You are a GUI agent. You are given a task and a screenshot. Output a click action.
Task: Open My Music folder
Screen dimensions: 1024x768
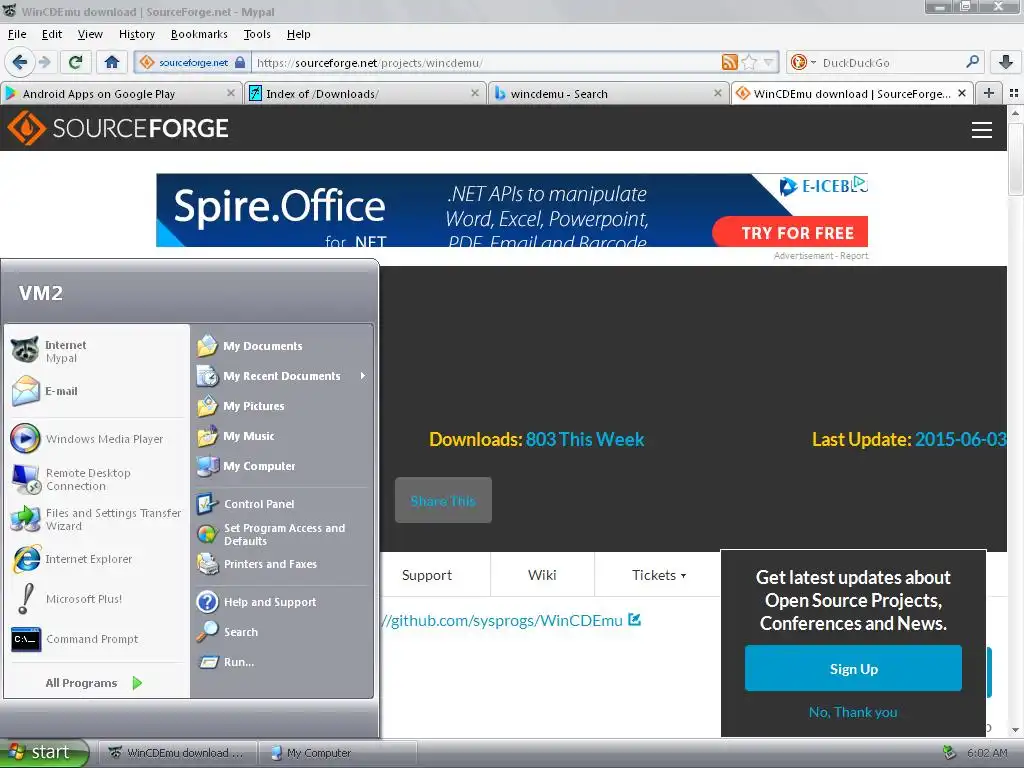[282, 436]
